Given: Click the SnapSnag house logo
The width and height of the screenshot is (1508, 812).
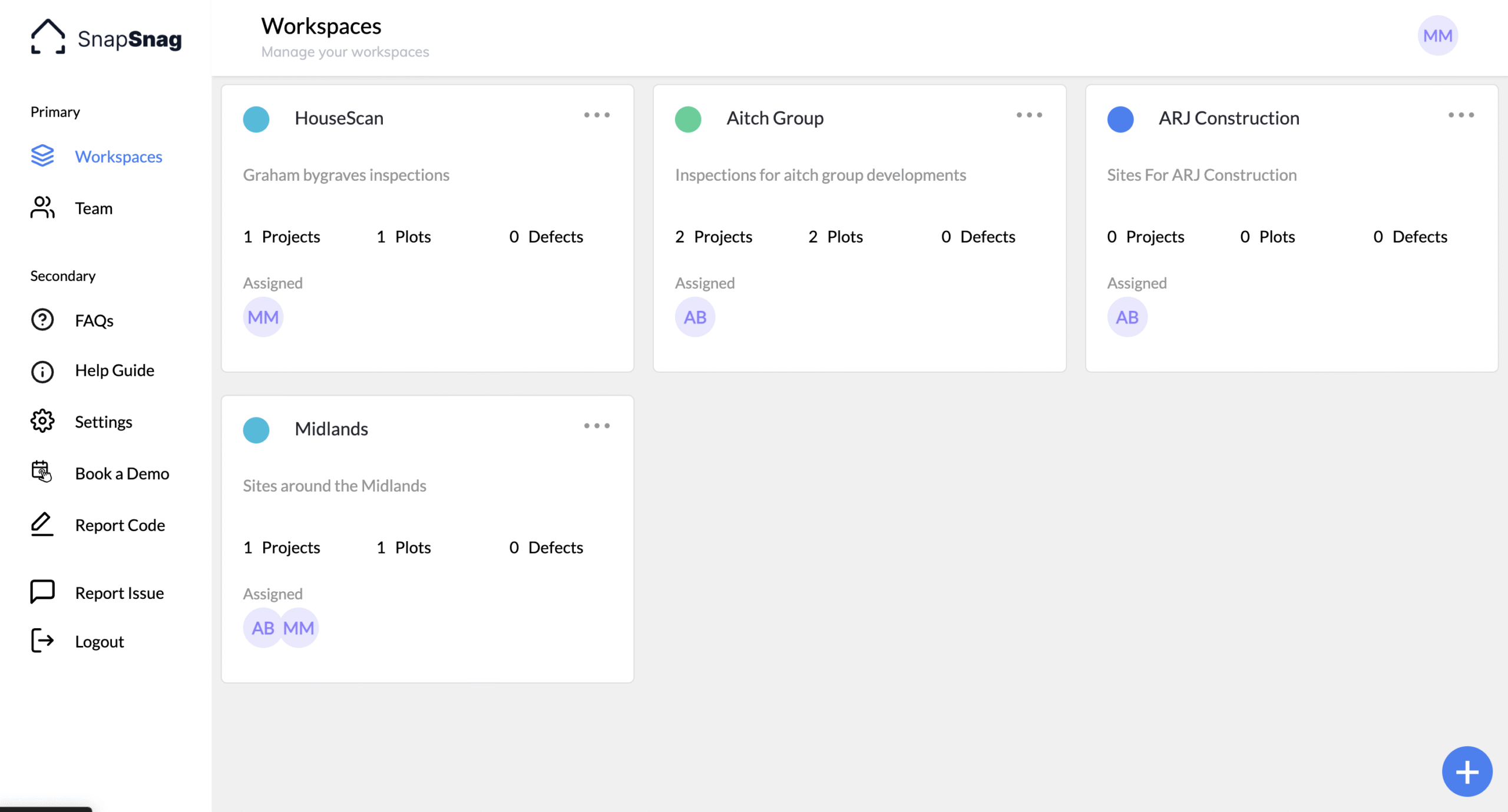Looking at the screenshot, I should 48,37.
